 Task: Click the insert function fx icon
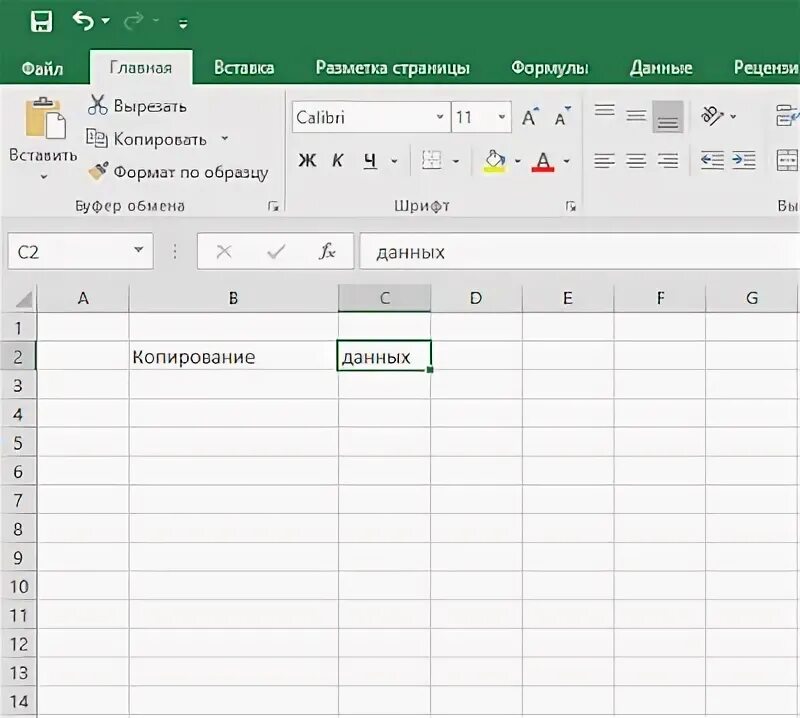(327, 251)
